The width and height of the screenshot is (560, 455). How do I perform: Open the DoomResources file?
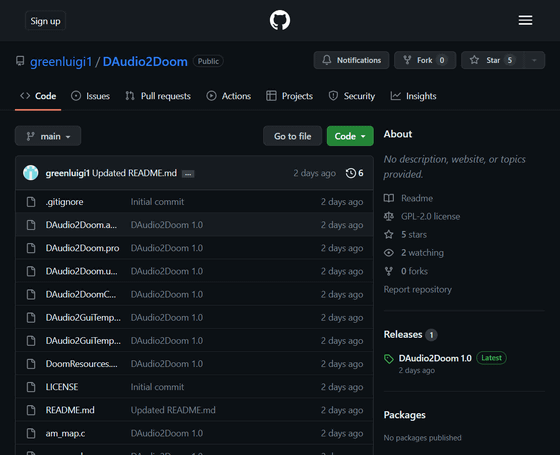point(81,364)
